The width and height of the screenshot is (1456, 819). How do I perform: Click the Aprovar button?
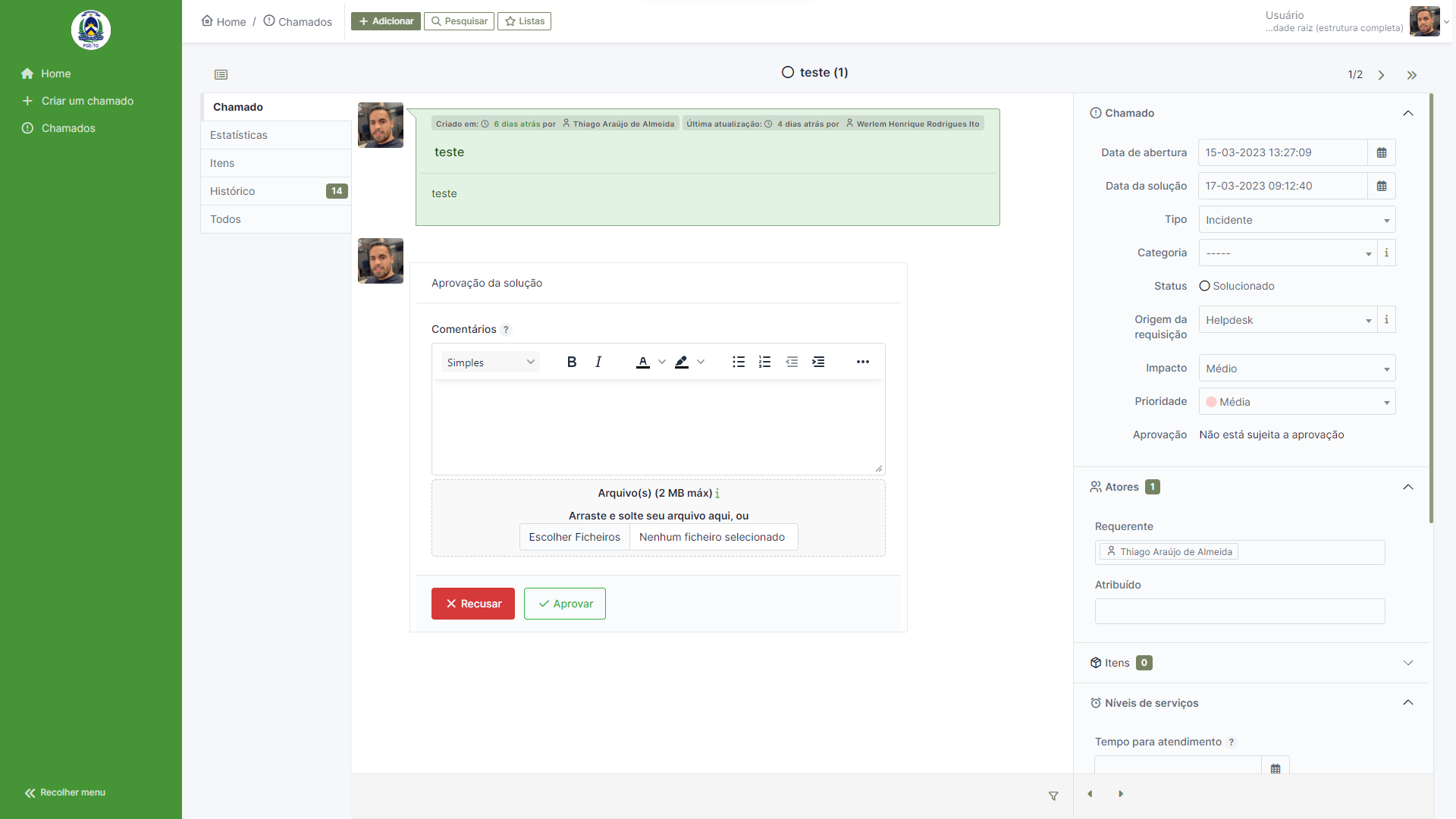[x=564, y=604]
